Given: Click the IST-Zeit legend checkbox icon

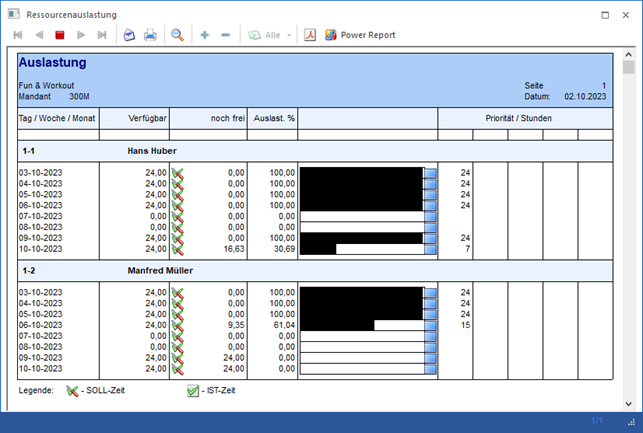Looking at the screenshot, I should [x=193, y=391].
